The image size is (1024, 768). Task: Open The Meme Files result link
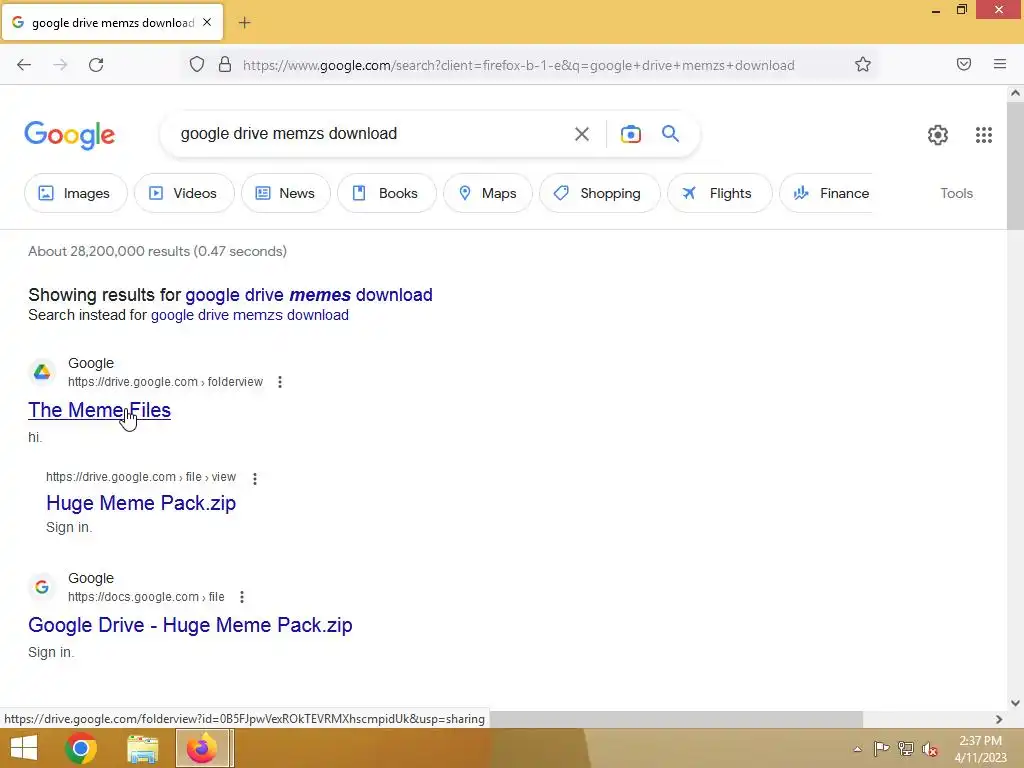pyautogui.click(x=99, y=410)
